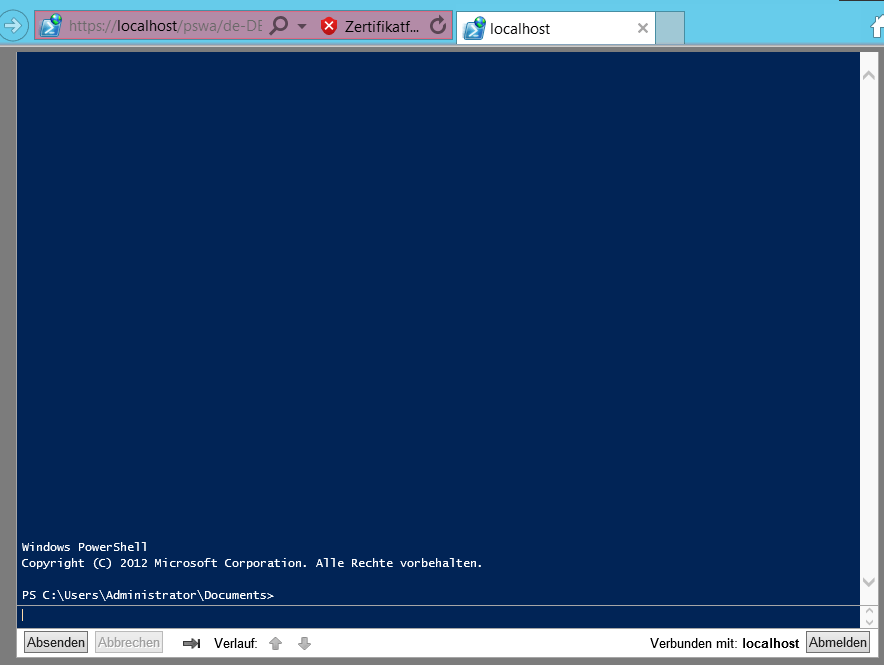Click Abmelden to sign out
Screen dimensions: 884x665
point(838,642)
